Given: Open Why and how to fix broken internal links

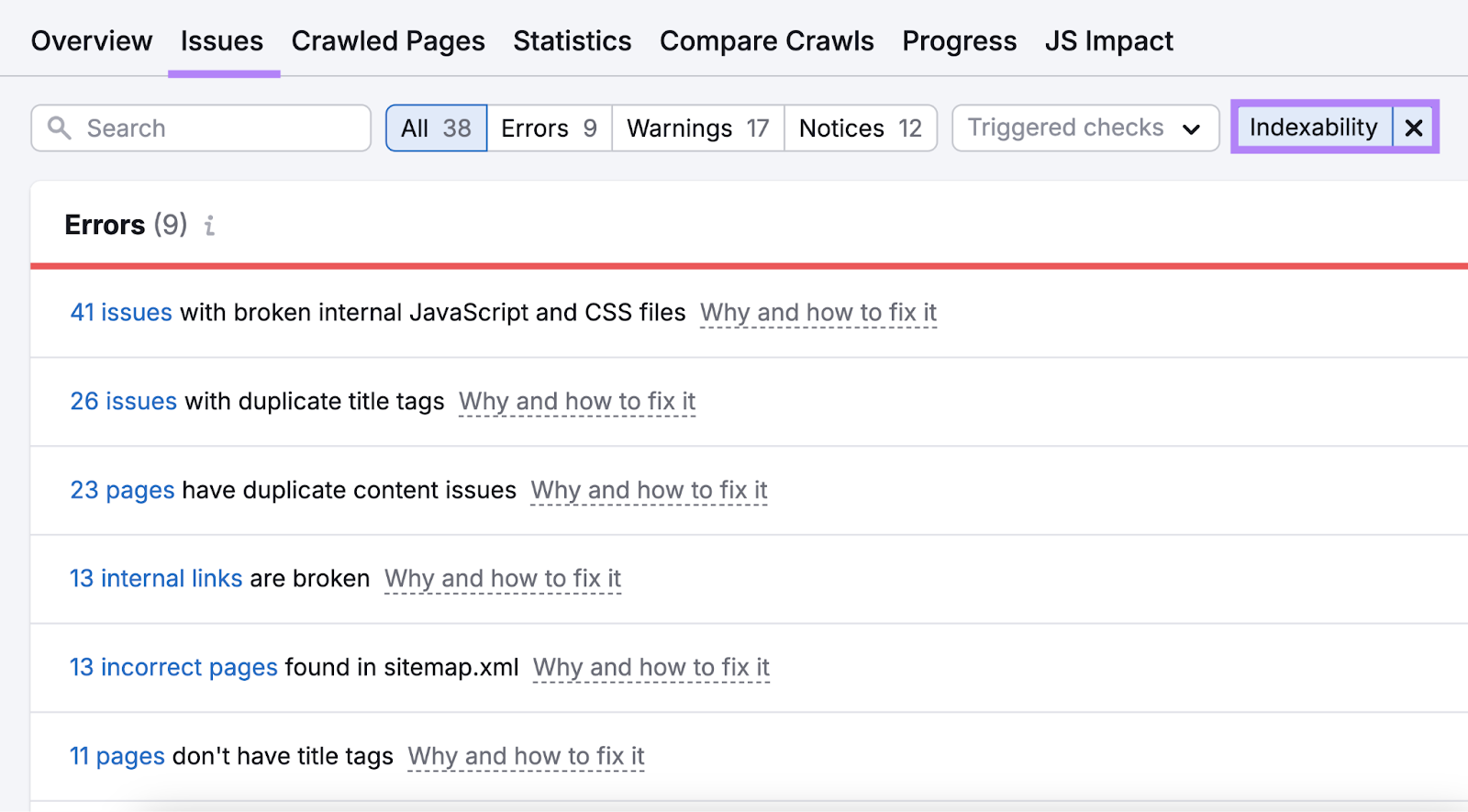Looking at the screenshot, I should 502,578.
